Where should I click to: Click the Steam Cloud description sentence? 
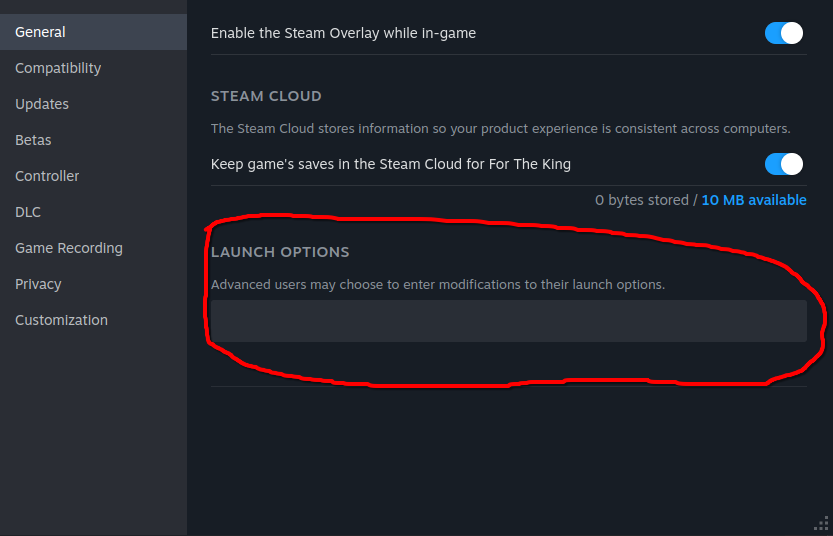click(x=500, y=129)
